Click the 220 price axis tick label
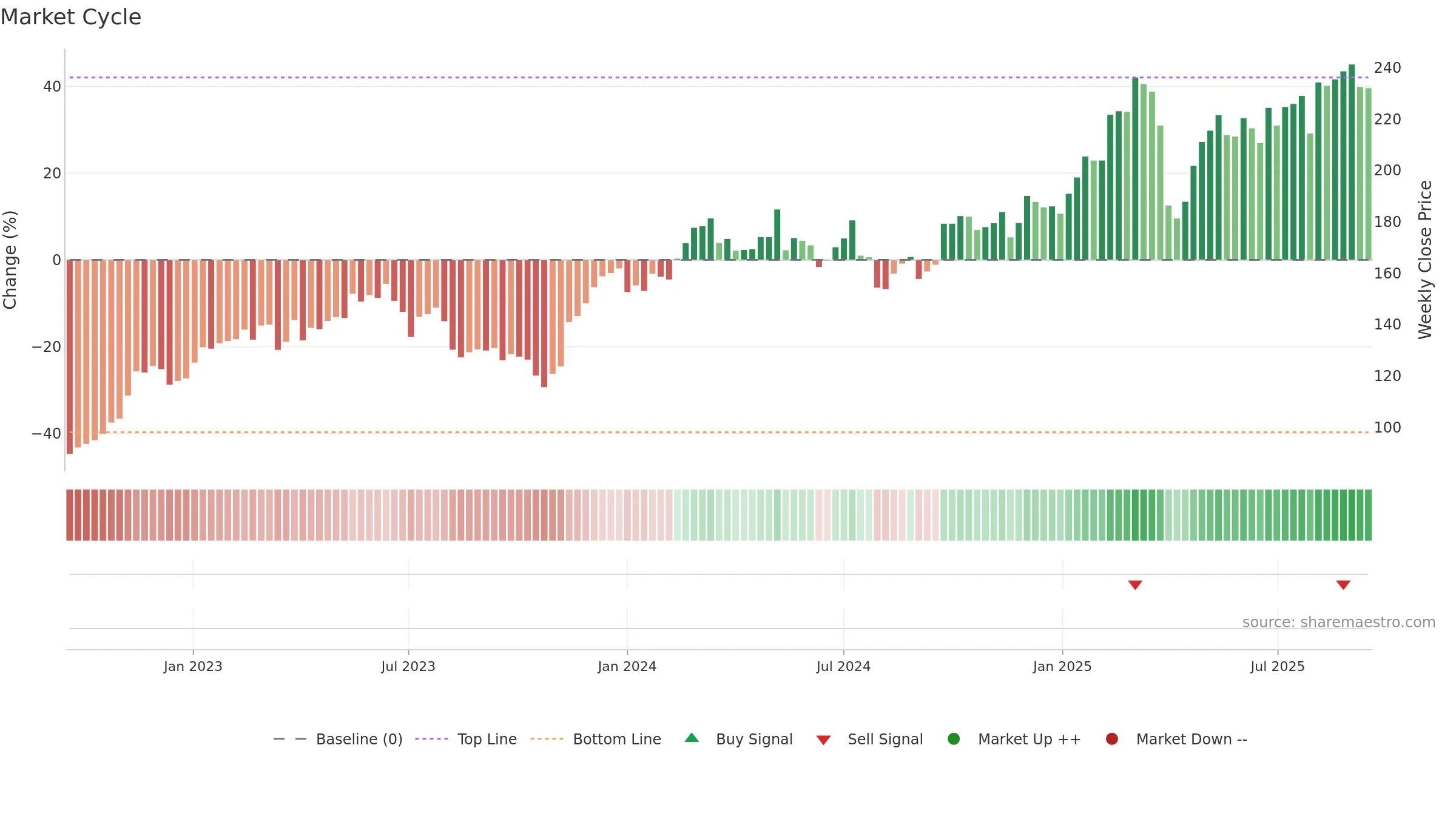This screenshot has height=819, width=1456. point(1387,119)
